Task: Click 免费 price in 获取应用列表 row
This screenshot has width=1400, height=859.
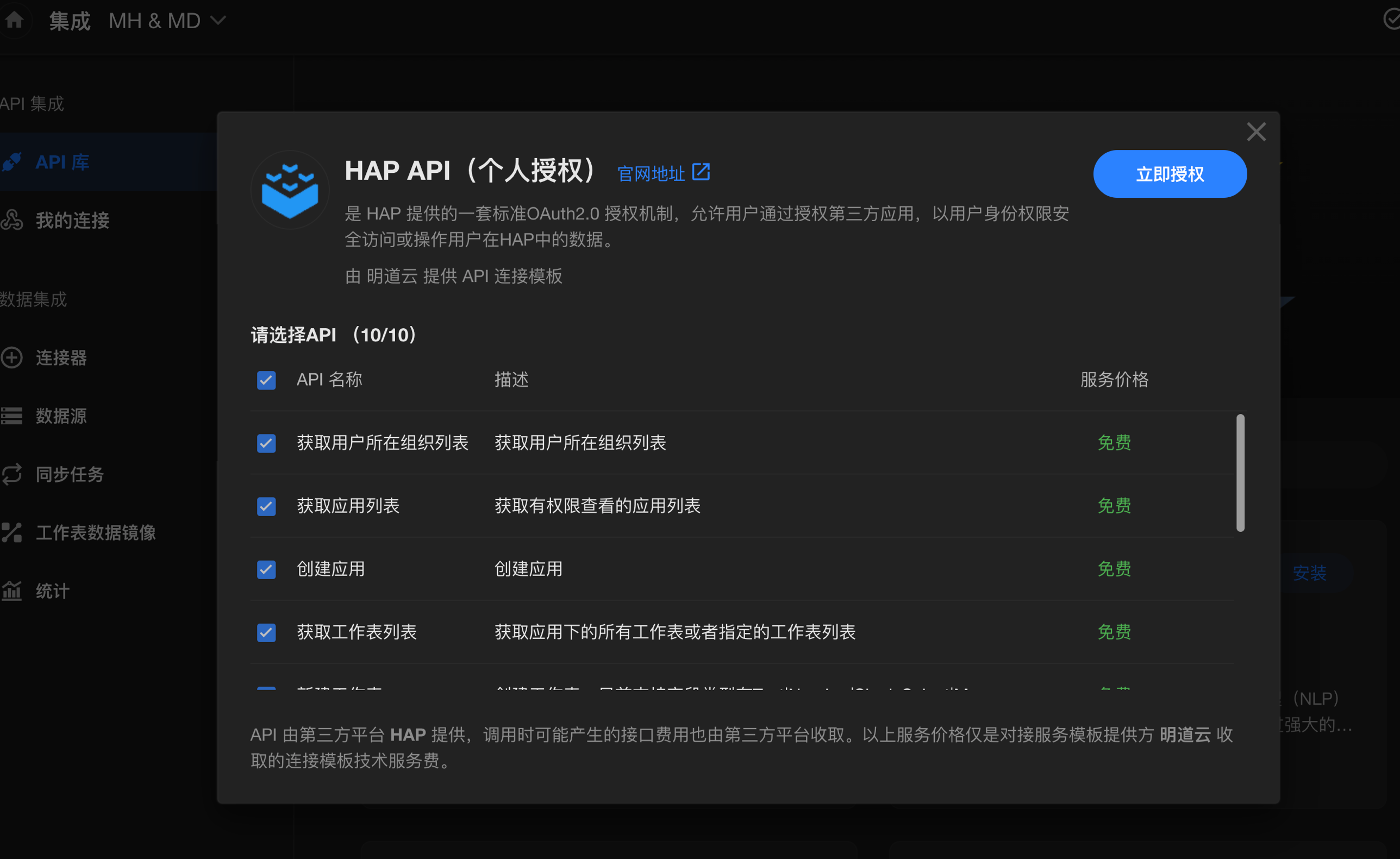Action: tap(1114, 506)
